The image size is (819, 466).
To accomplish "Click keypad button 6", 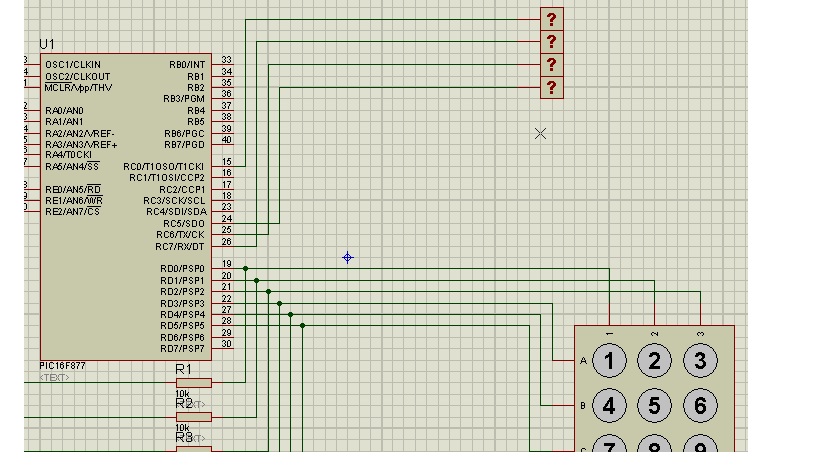I will click(x=700, y=405).
